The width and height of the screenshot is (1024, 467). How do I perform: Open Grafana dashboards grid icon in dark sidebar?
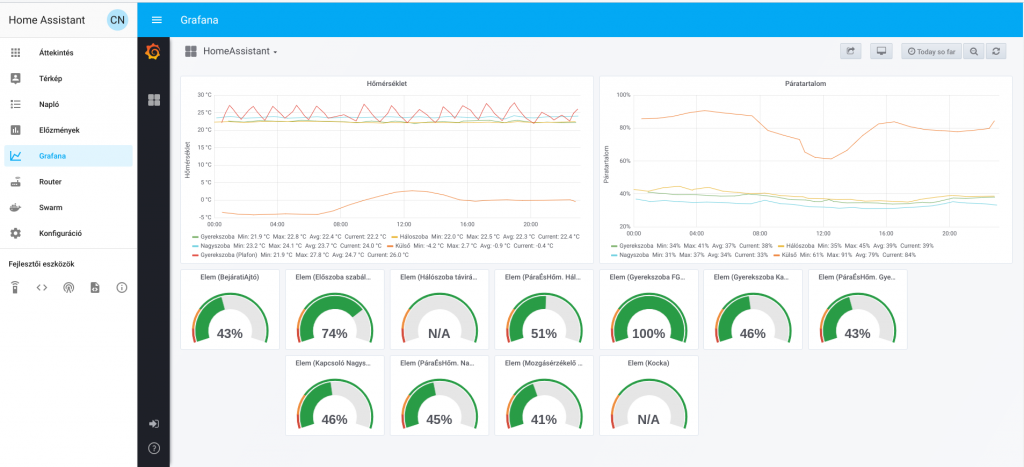154,100
